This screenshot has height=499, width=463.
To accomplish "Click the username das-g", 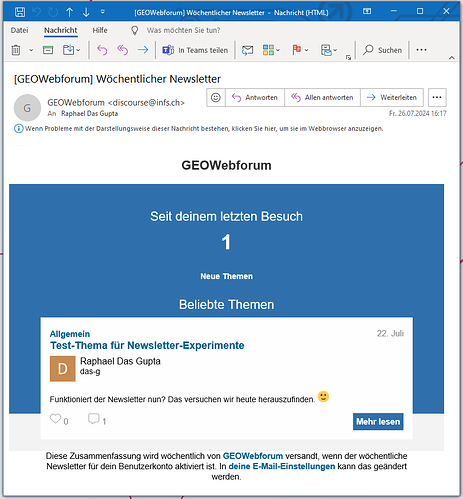I will 90,372.
